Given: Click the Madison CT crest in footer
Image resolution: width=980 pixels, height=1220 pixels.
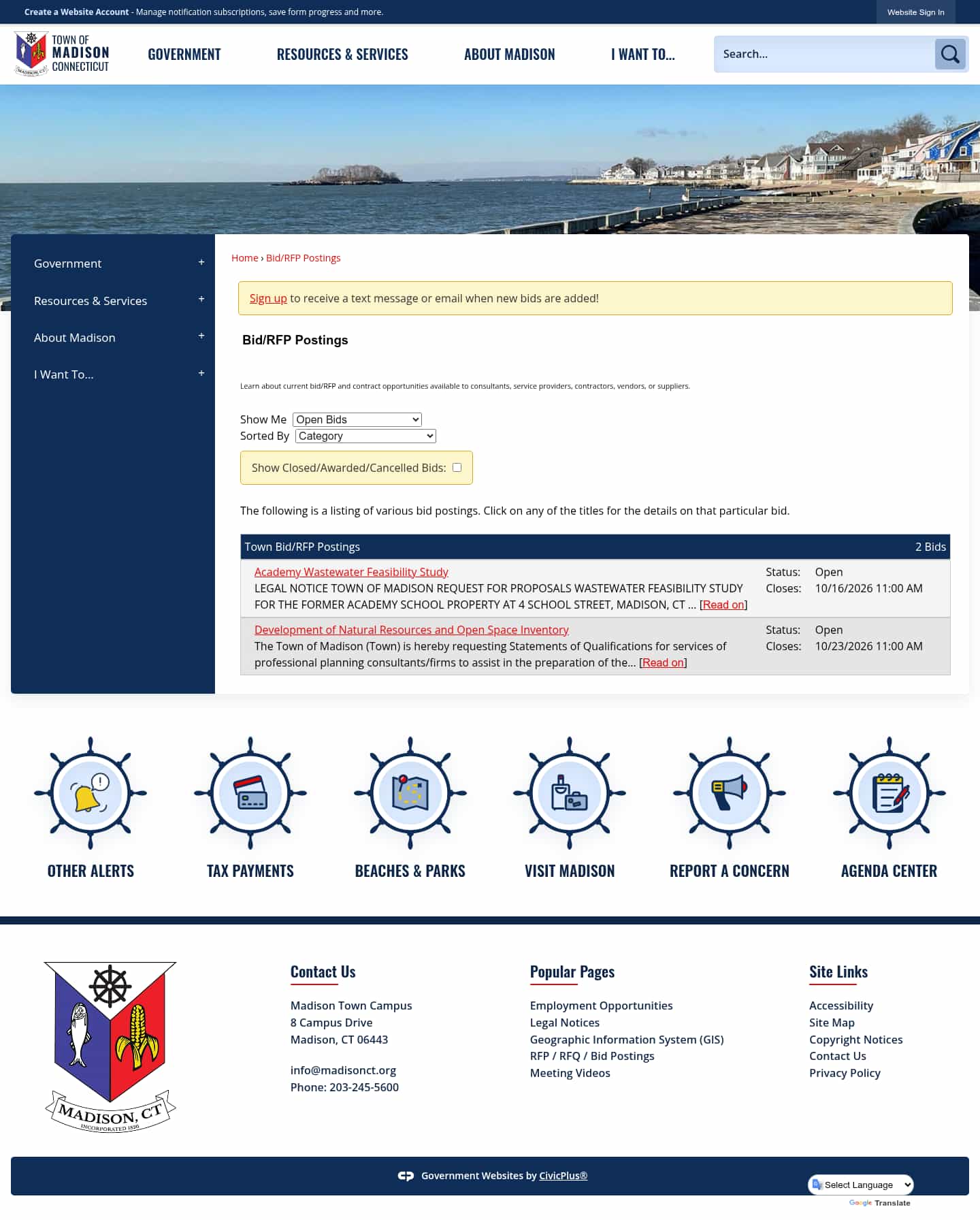Looking at the screenshot, I should 110,1047.
